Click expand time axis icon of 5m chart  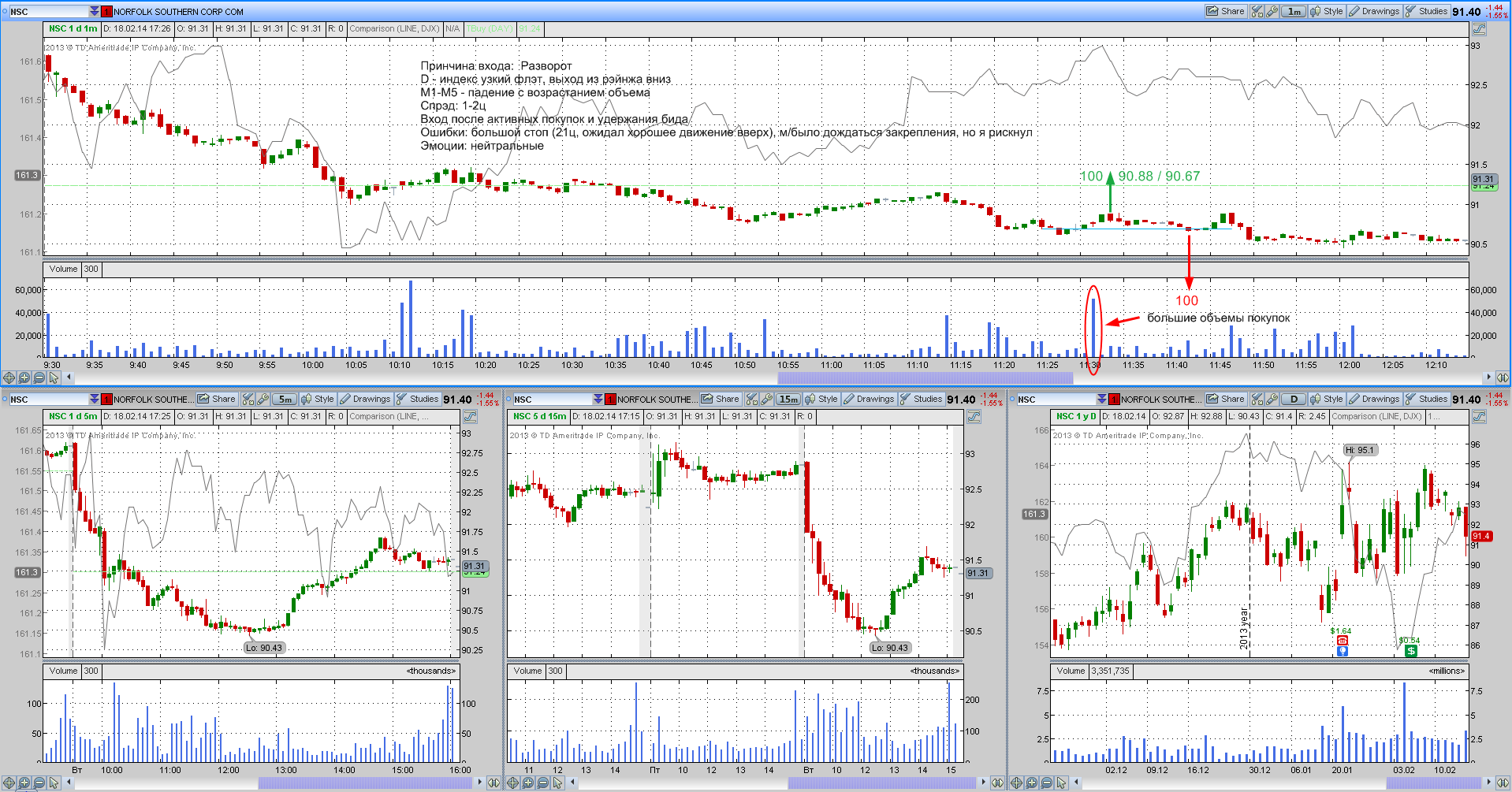pyautogui.click(x=493, y=783)
